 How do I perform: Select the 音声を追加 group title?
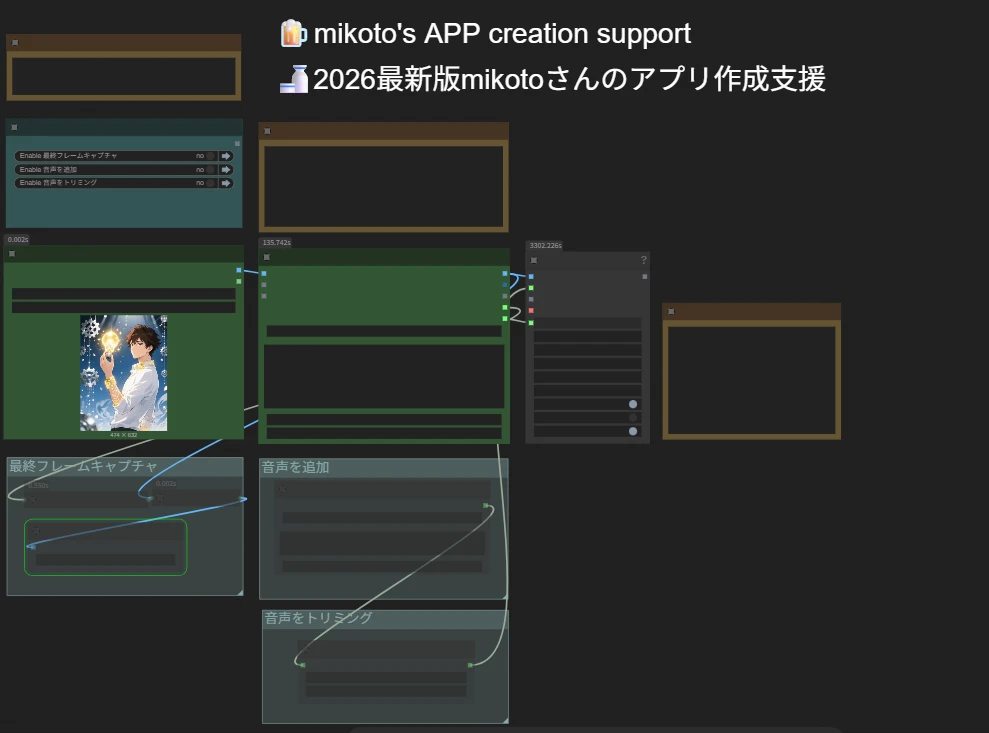[296, 467]
